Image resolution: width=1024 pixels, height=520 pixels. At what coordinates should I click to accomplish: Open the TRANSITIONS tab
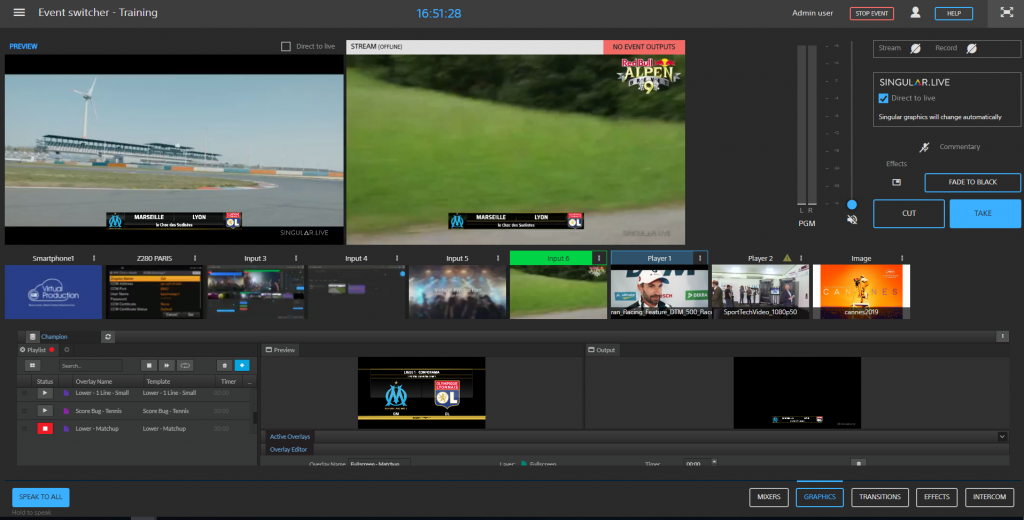[880, 497]
